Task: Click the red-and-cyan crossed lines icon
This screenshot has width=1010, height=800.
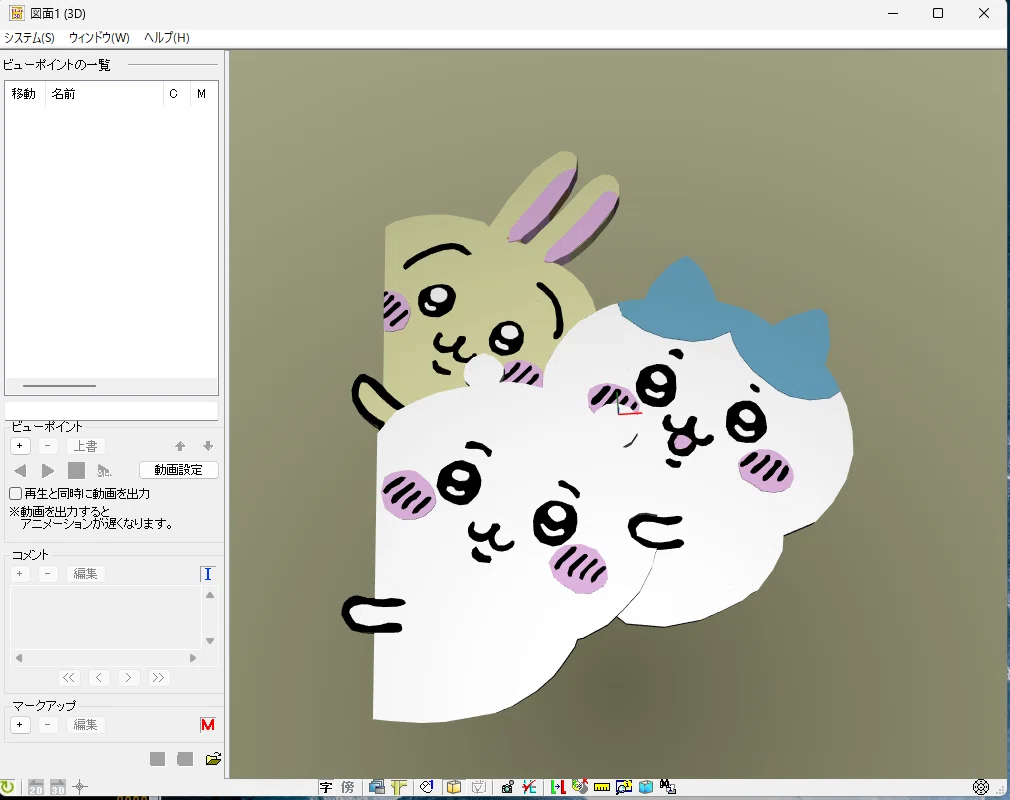Action: pos(529,787)
